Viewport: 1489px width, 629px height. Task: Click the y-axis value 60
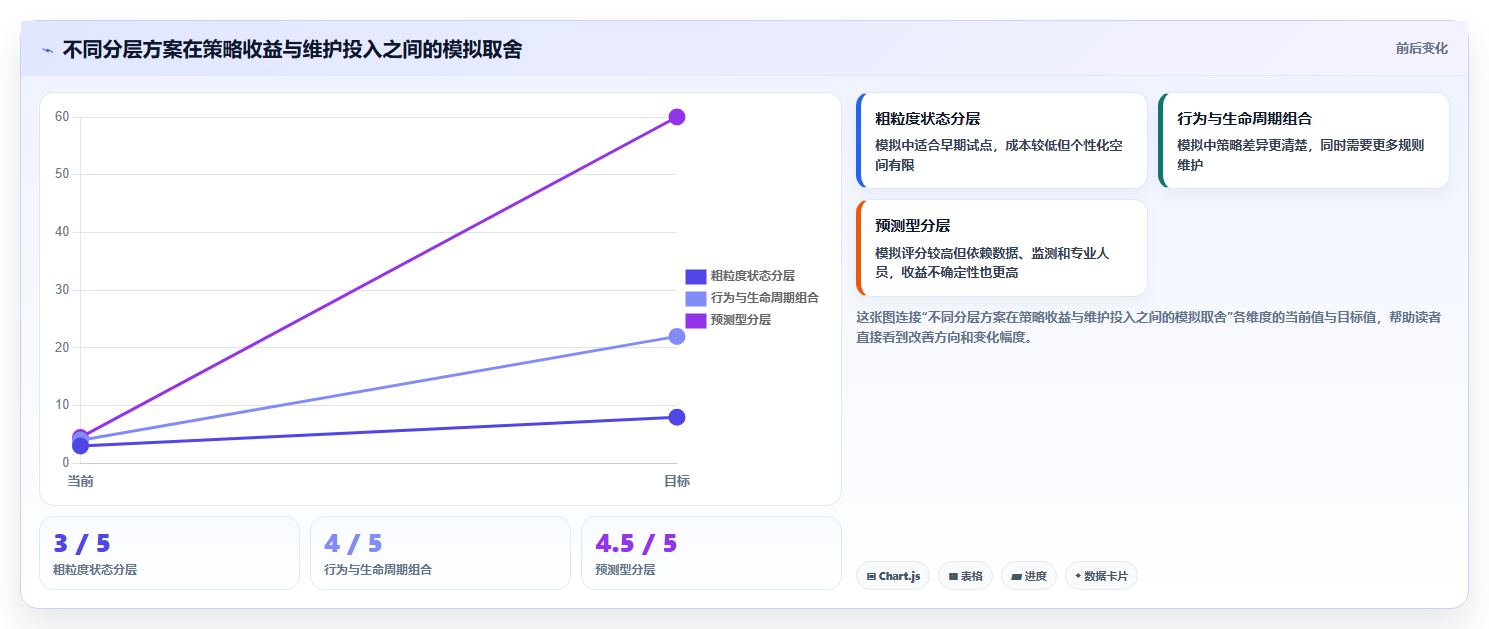62,117
